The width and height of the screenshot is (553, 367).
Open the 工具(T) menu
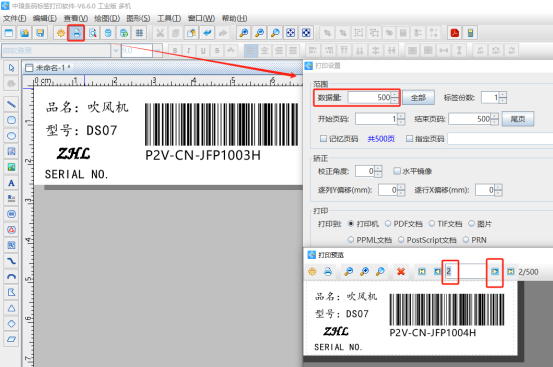(169, 18)
